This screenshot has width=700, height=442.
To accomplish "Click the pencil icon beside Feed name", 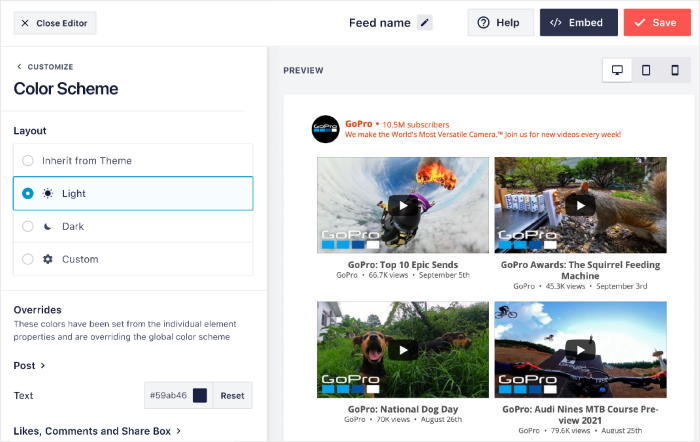I will (x=425, y=22).
